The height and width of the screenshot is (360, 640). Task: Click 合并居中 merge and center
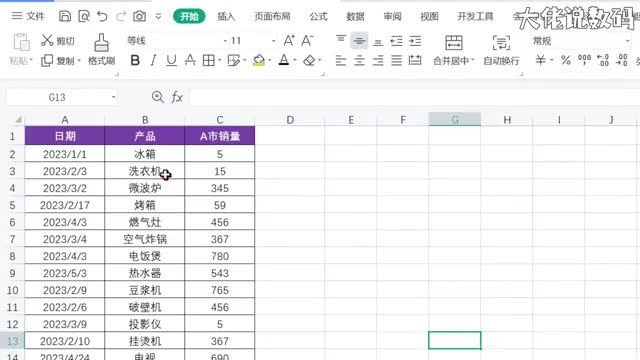point(453,50)
